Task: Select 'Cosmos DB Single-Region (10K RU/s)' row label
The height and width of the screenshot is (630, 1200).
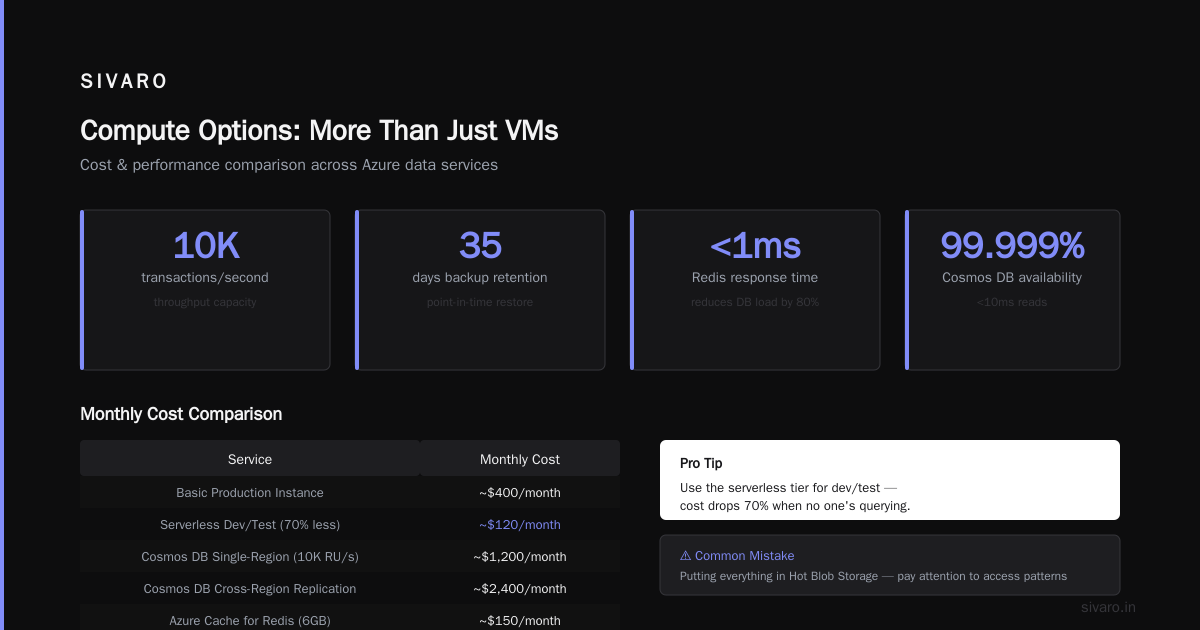Action: (250, 557)
